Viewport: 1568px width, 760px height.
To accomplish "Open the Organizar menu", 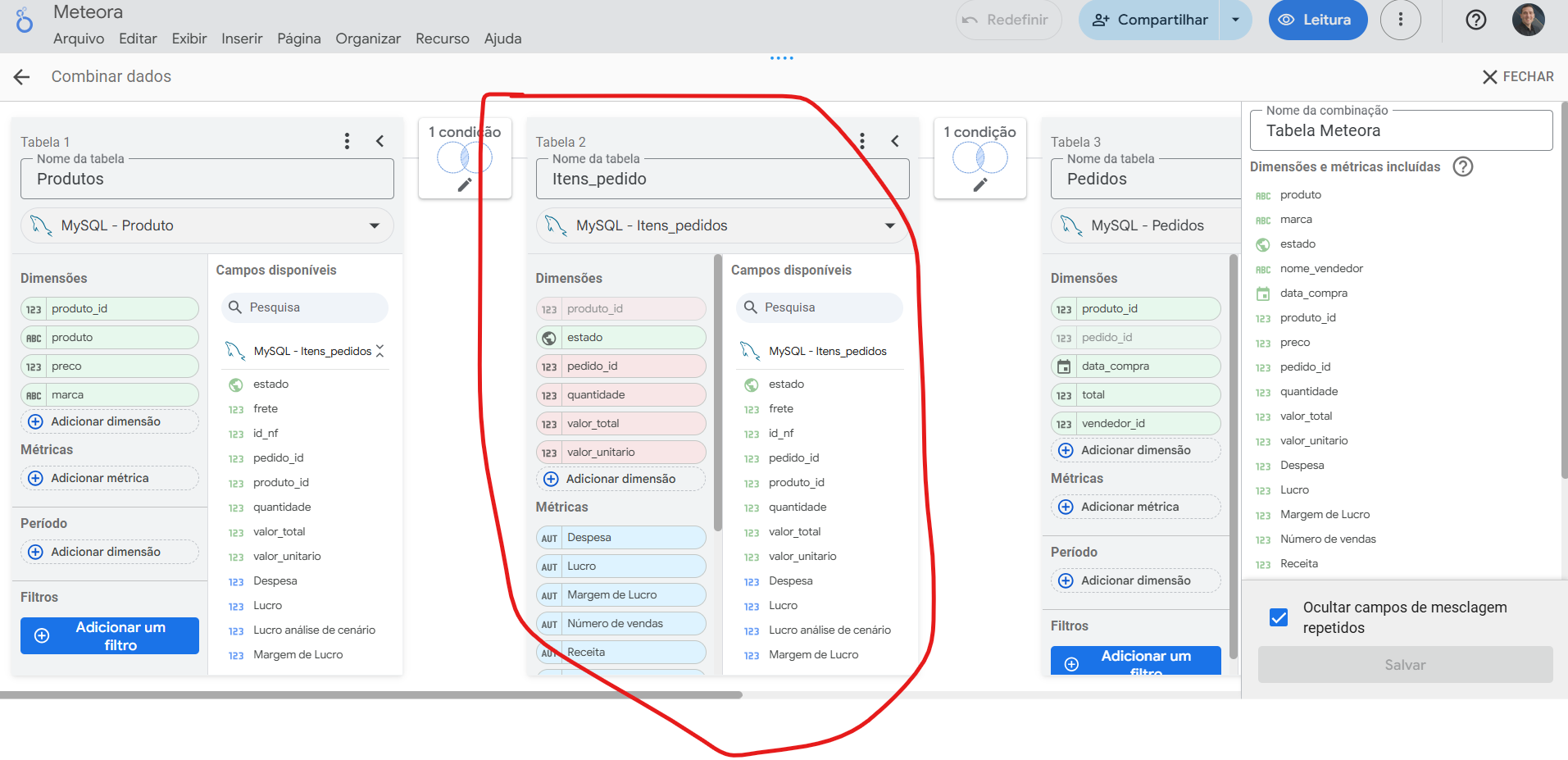I will coord(368,39).
